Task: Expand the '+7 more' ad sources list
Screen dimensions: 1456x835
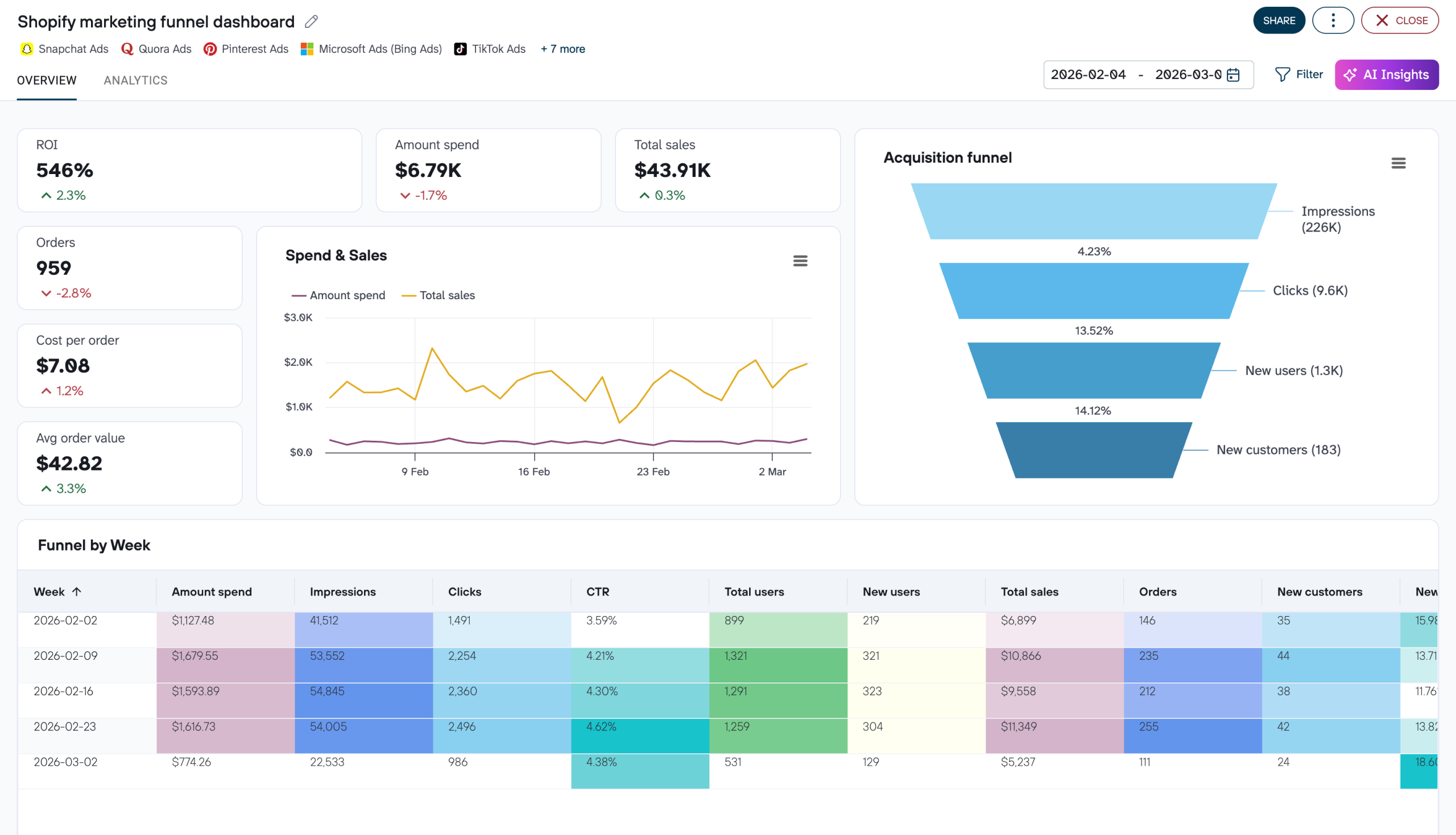Action: pos(562,49)
